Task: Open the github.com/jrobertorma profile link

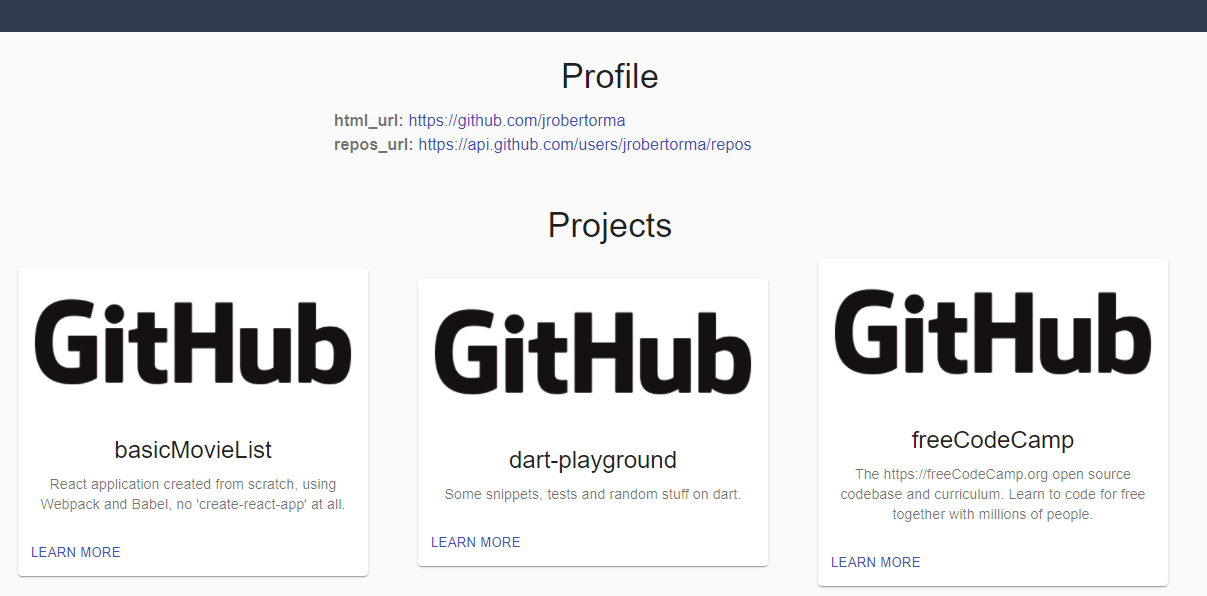Action: 517,120
